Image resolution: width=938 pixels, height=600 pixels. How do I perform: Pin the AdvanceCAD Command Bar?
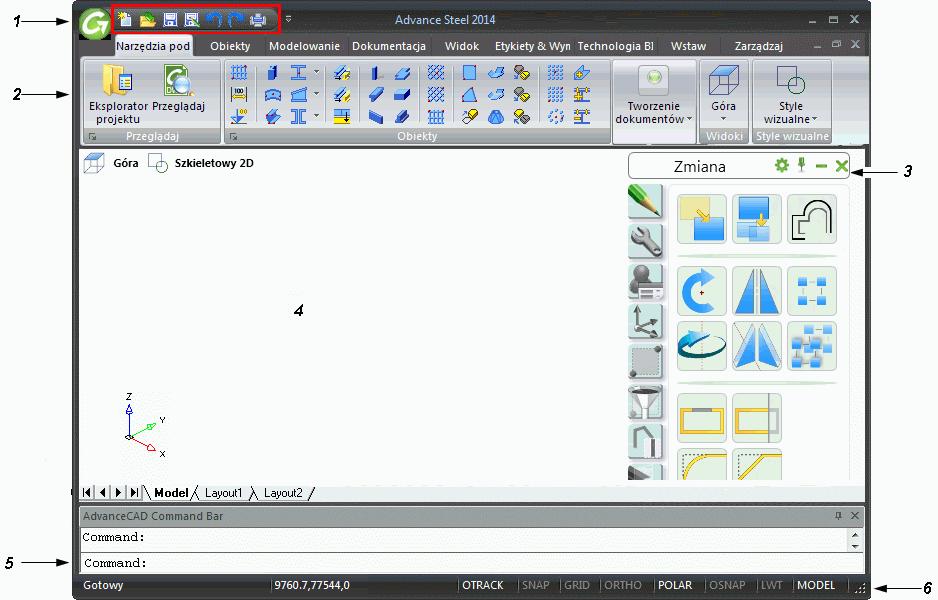(x=838, y=516)
